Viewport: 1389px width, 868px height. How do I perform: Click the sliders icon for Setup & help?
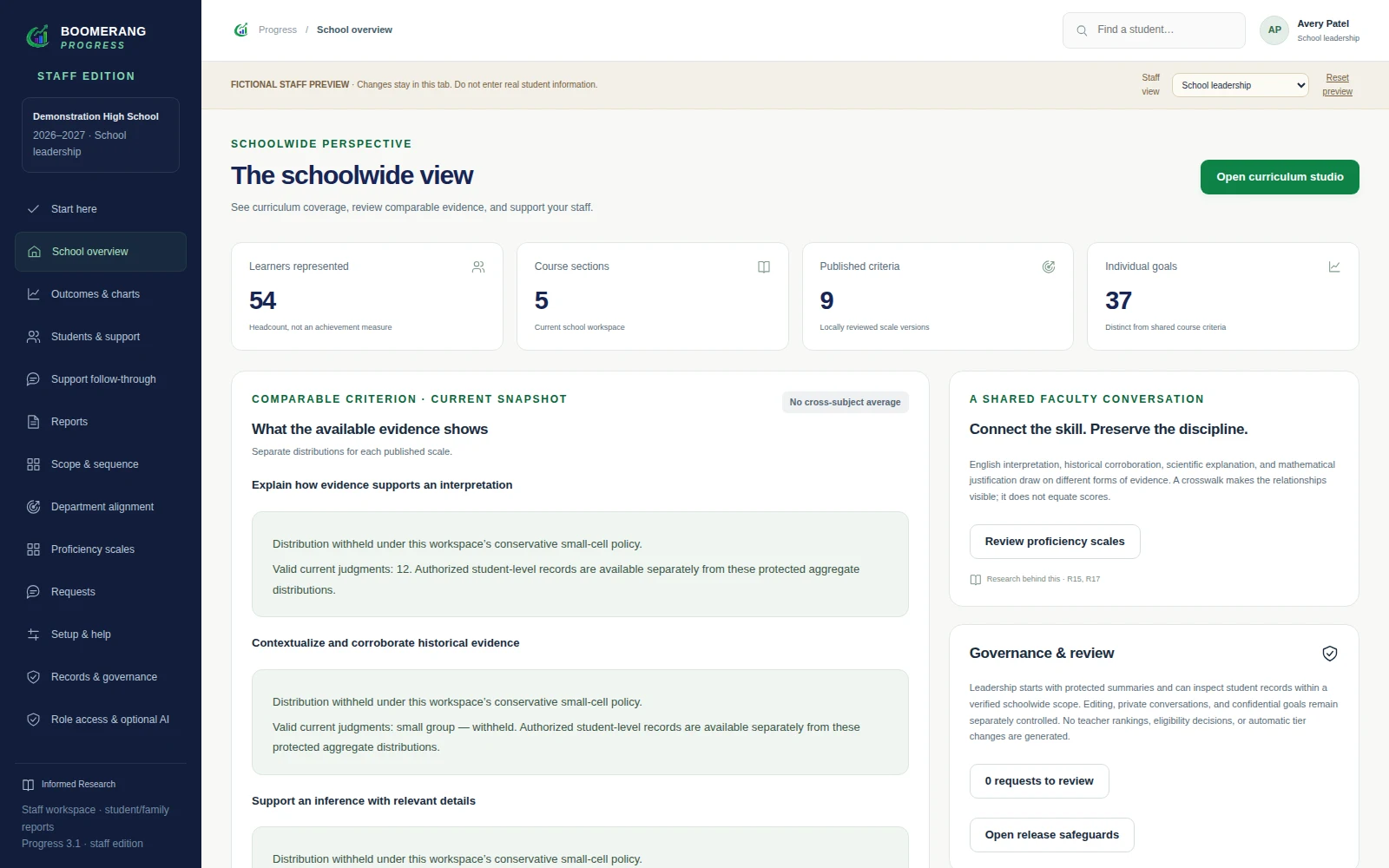33,635
